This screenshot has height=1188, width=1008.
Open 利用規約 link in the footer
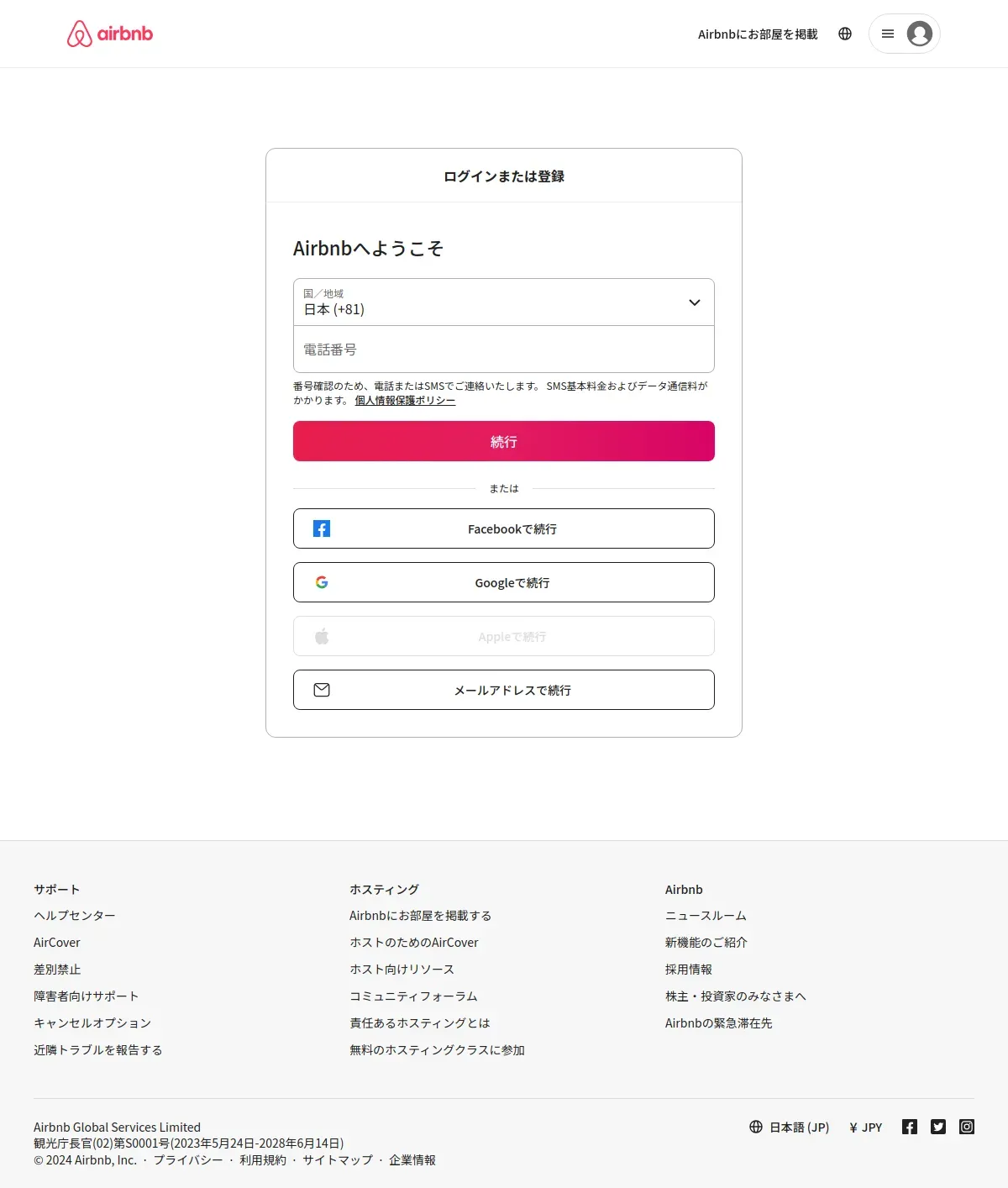[263, 1160]
